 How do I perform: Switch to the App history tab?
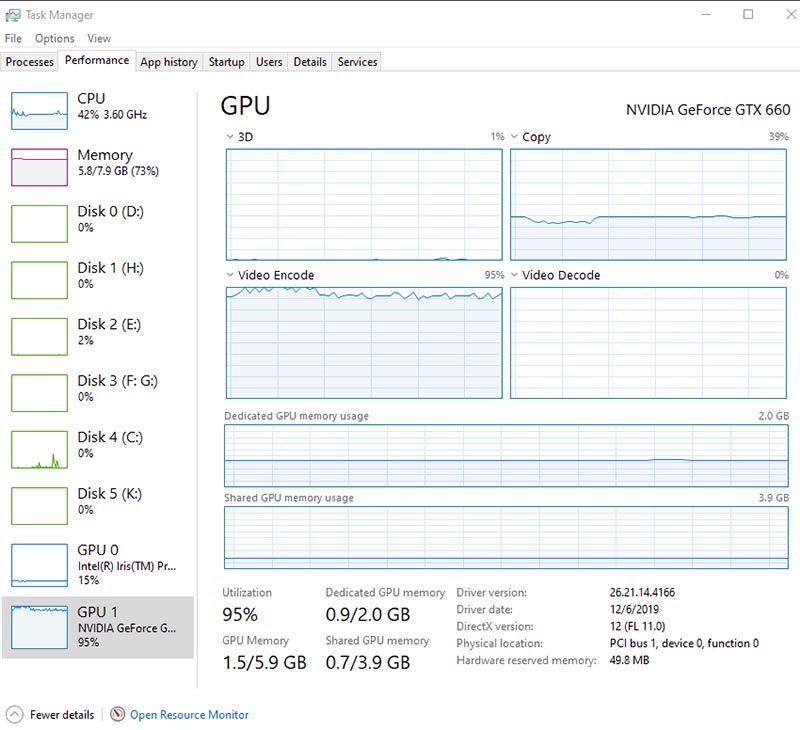169,62
